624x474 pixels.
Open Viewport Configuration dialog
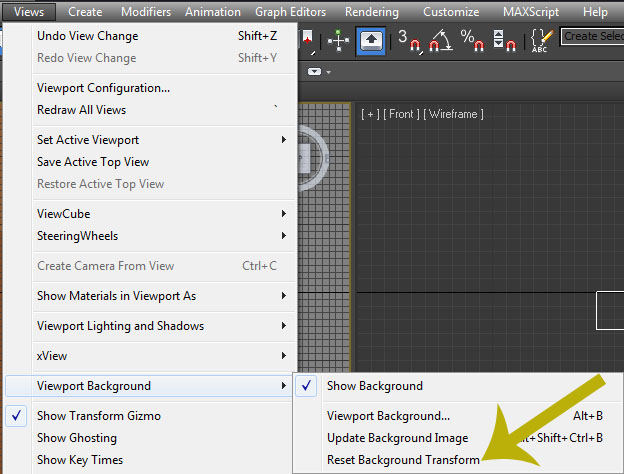tap(151, 88)
